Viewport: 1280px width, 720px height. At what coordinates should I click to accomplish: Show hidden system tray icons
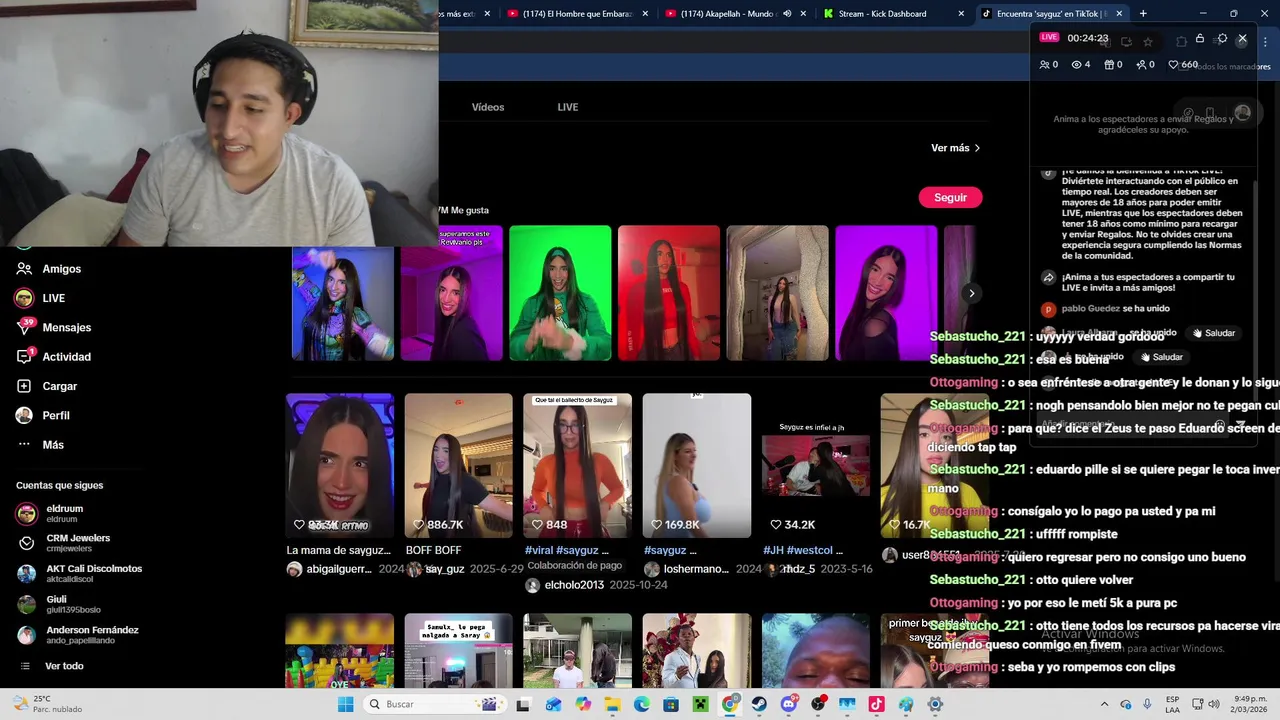1104,704
